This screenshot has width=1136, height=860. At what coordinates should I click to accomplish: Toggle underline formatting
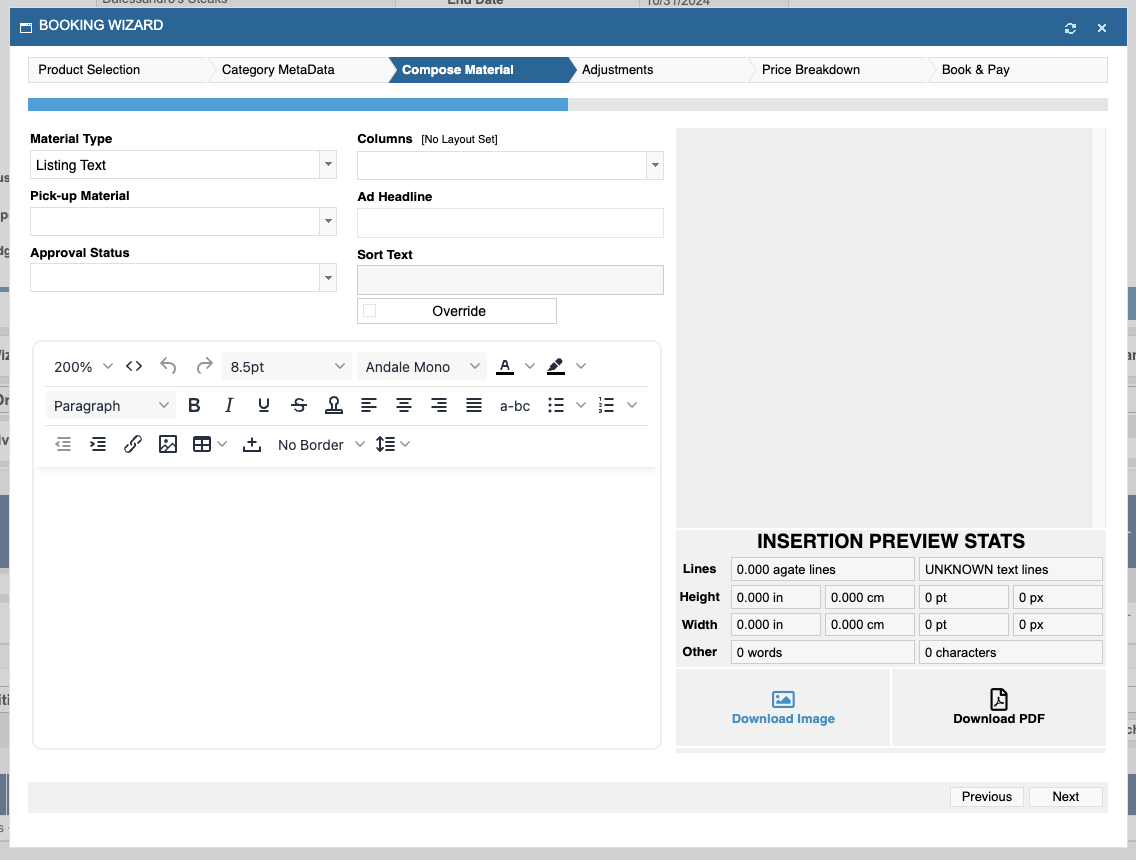point(264,405)
